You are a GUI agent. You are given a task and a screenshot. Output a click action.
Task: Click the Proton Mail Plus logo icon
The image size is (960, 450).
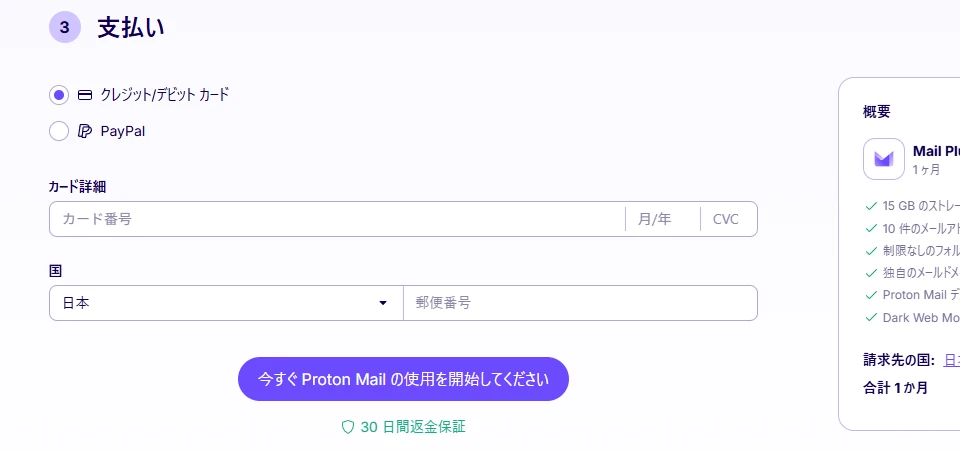coord(883,159)
